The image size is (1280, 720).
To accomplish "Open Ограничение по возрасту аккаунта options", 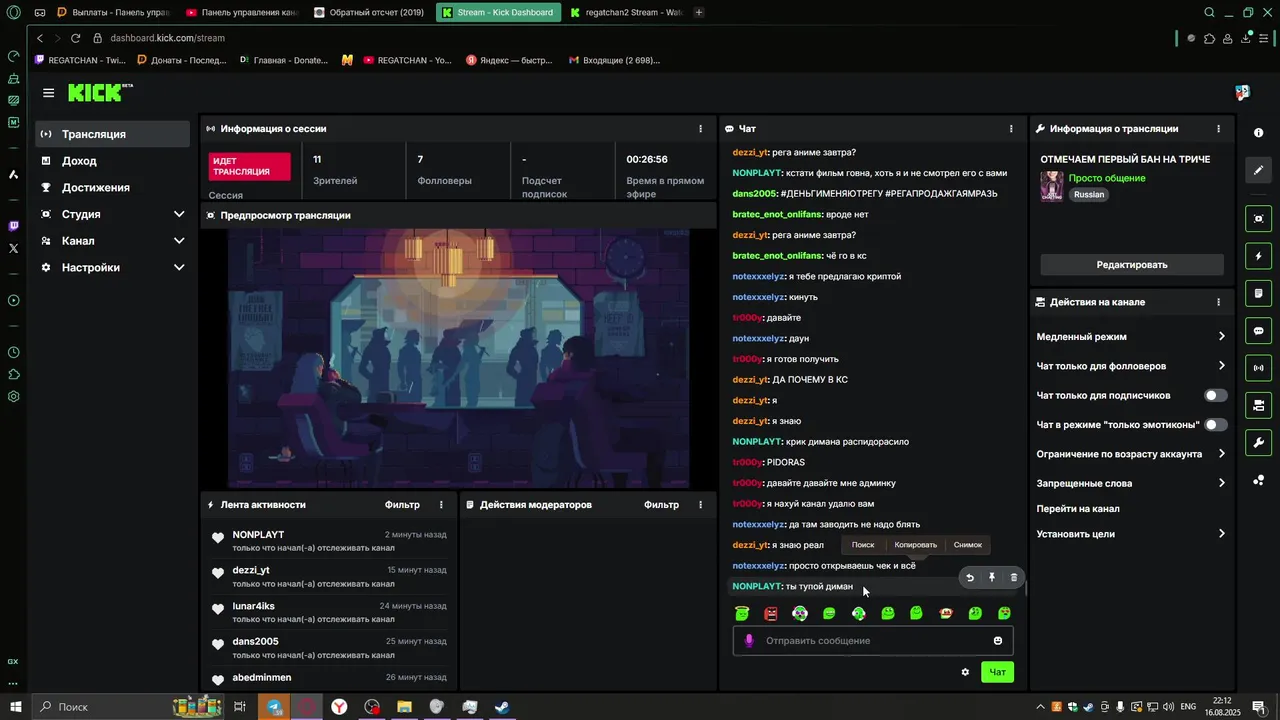I will coord(1131,454).
